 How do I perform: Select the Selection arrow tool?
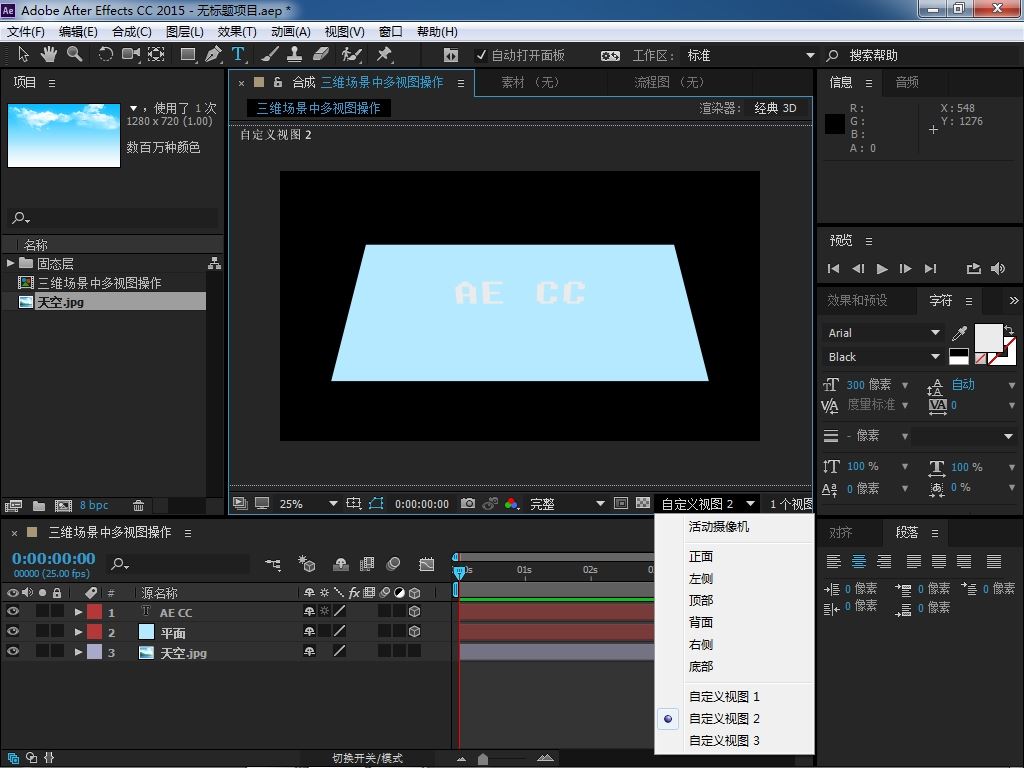[x=24, y=55]
